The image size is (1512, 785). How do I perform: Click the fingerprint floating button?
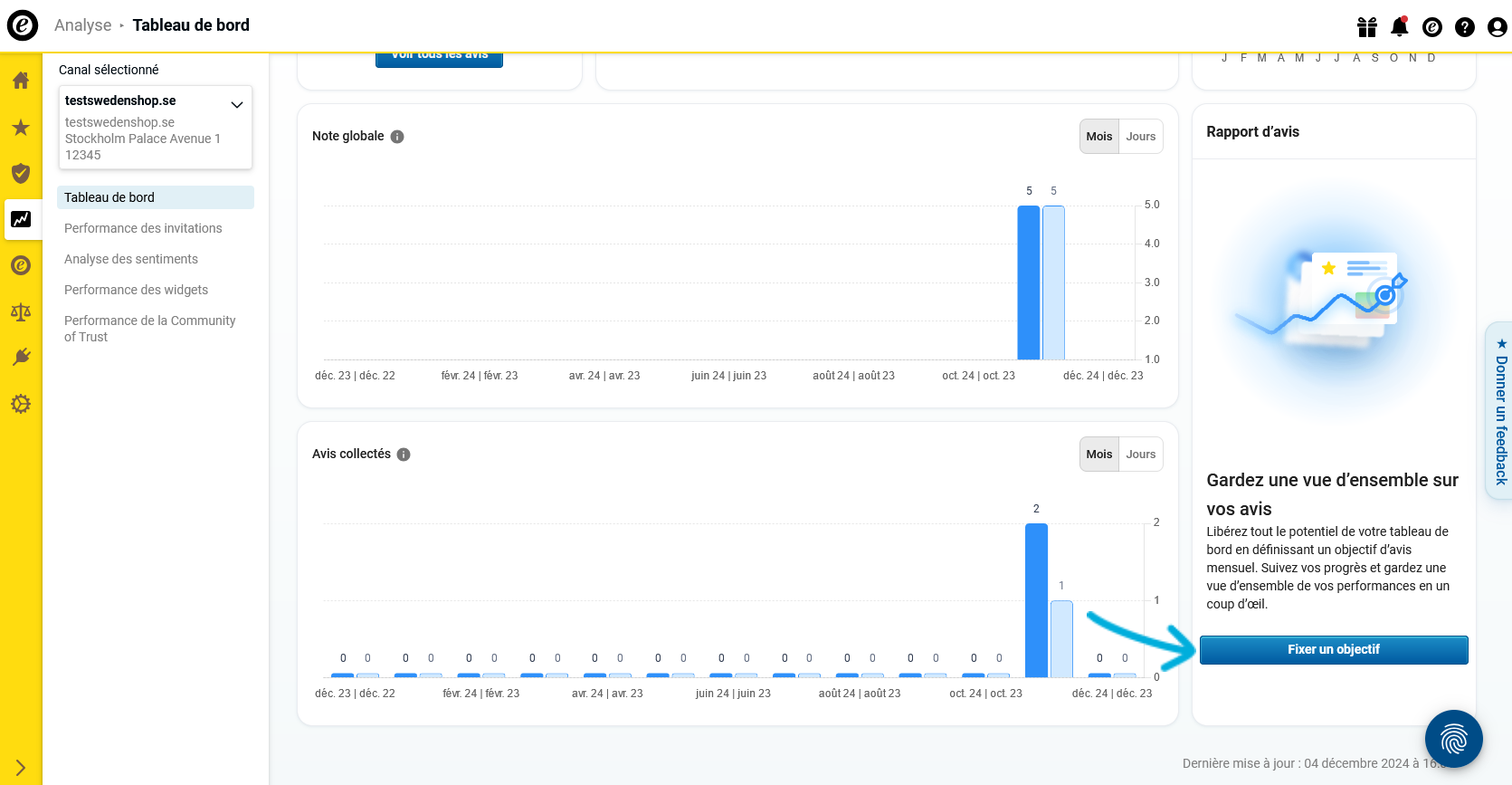point(1454,739)
